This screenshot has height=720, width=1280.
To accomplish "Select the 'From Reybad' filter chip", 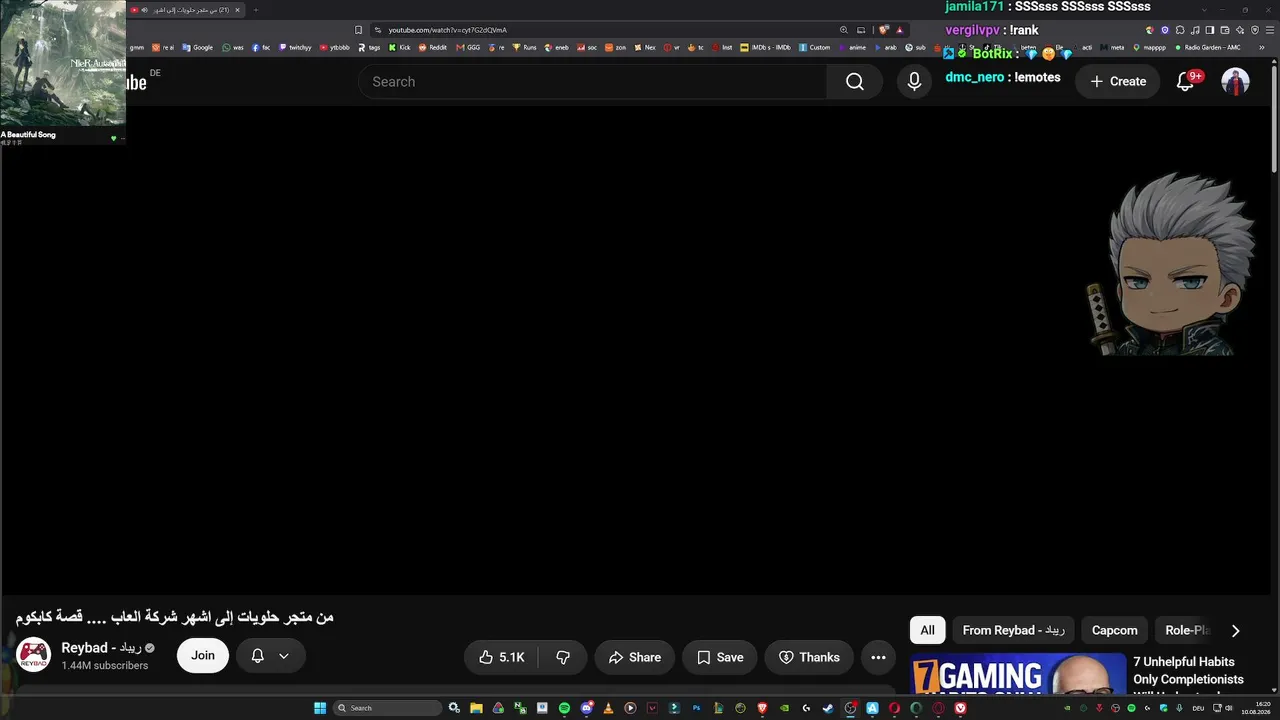I will tap(1013, 630).
